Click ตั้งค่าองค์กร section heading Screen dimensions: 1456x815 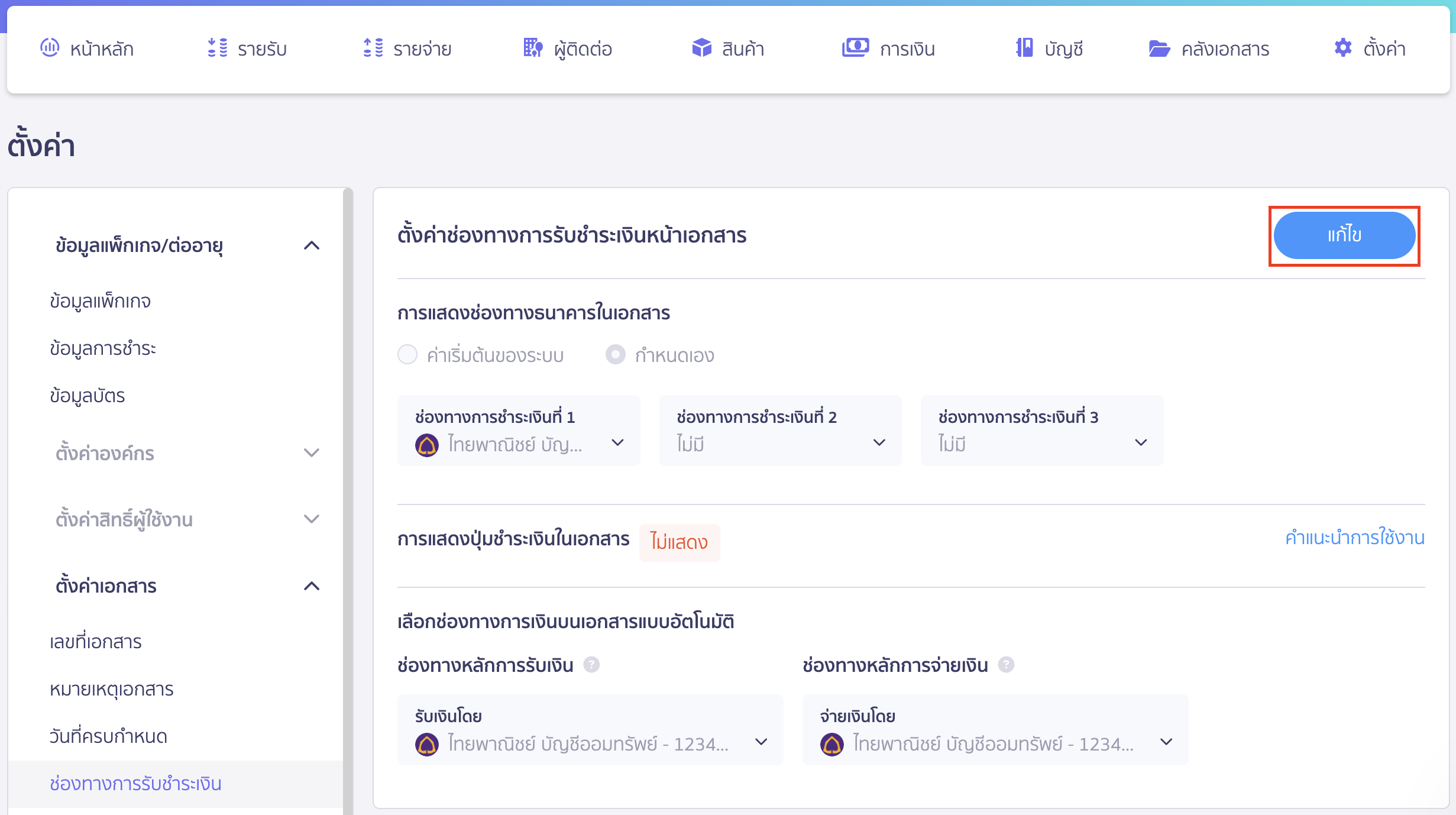[105, 453]
